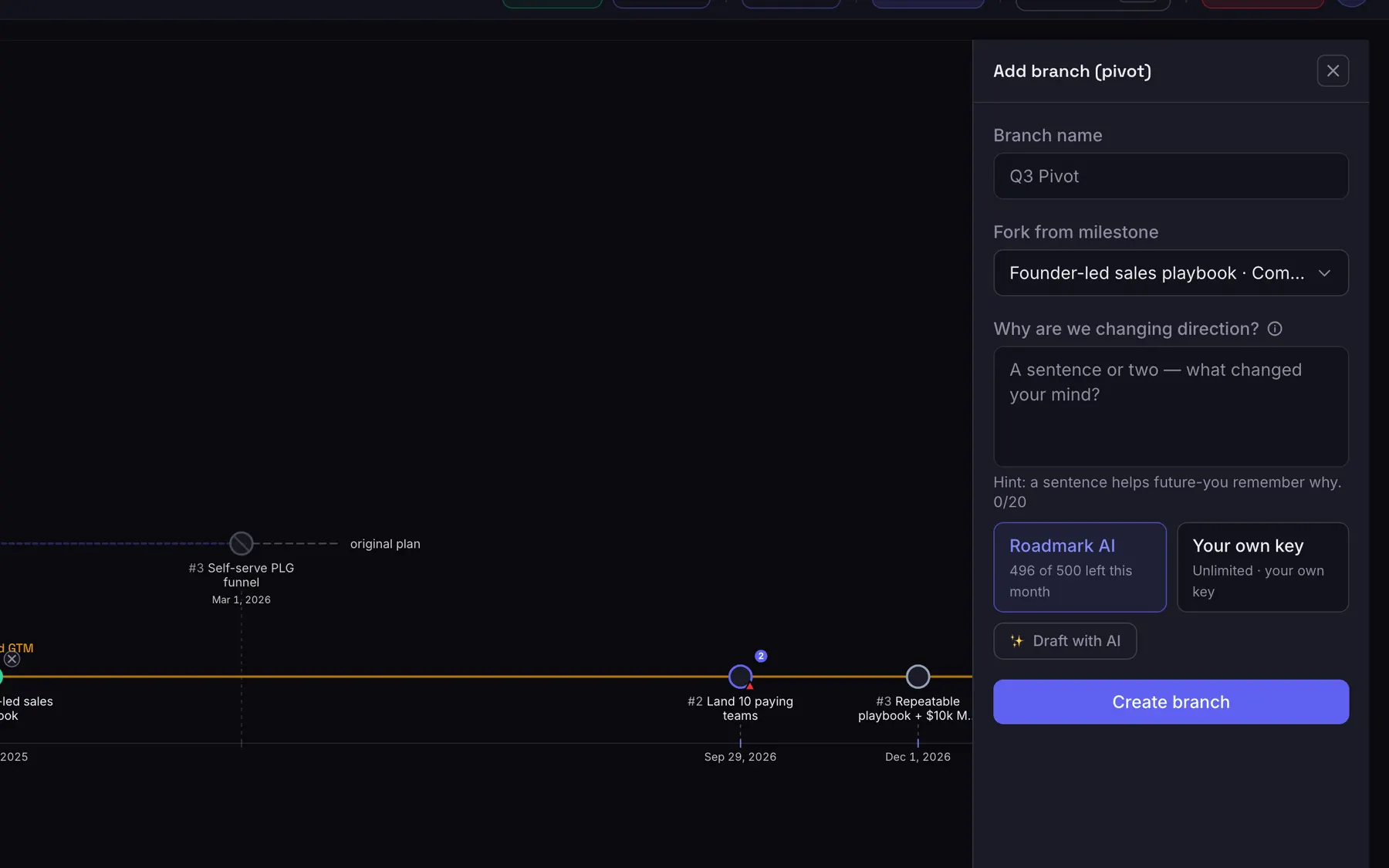Choose the Roadmark AI option card

(x=1080, y=567)
